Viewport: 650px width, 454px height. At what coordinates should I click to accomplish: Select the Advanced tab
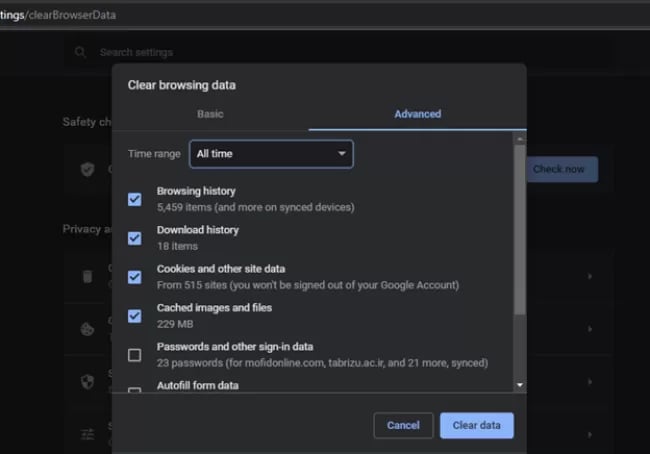(x=417, y=114)
